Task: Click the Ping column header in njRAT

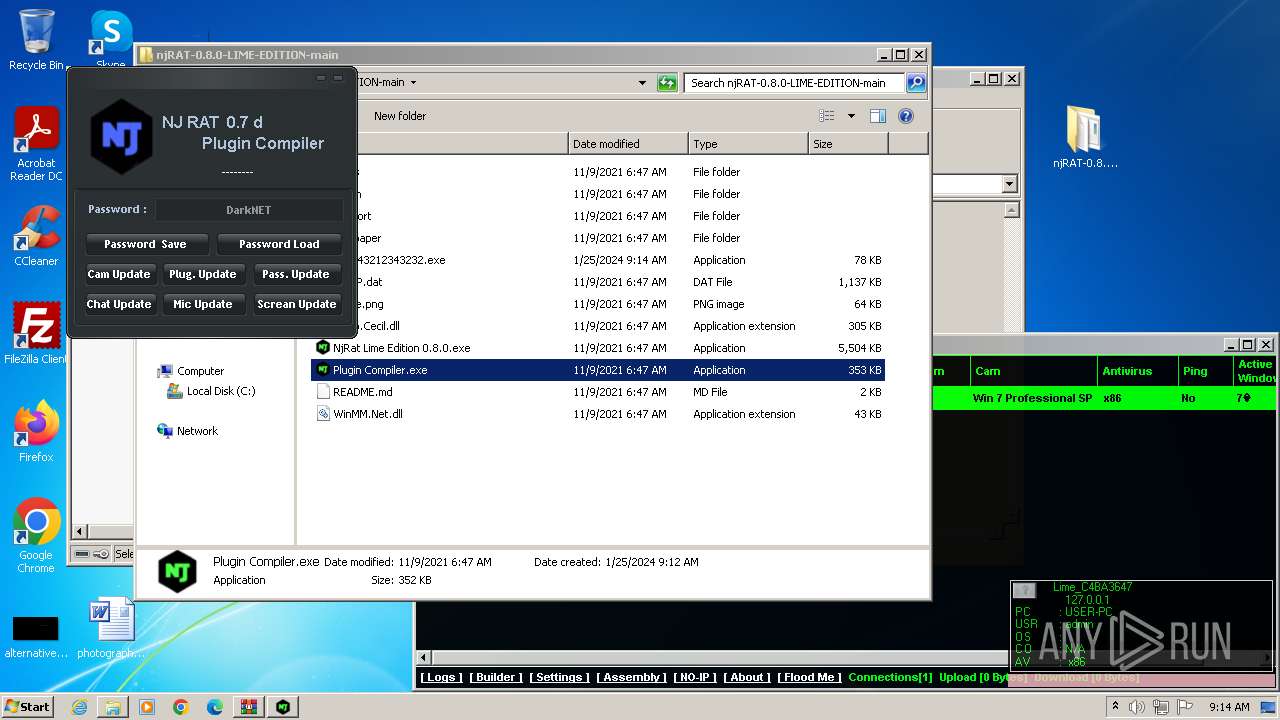Action: pyautogui.click(x=1206, y=371)
